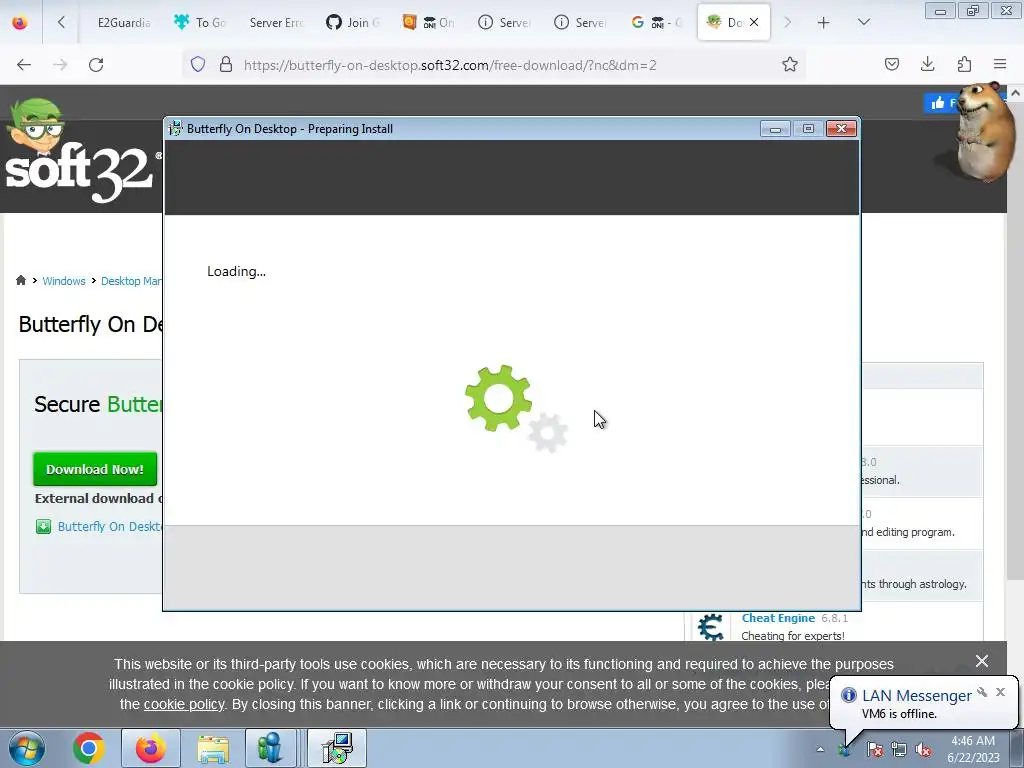The width and height of the screenshot is (1024, 768).
Task: Close the Butterfly On Desktop installer window
Action: [x=841, y=129]
